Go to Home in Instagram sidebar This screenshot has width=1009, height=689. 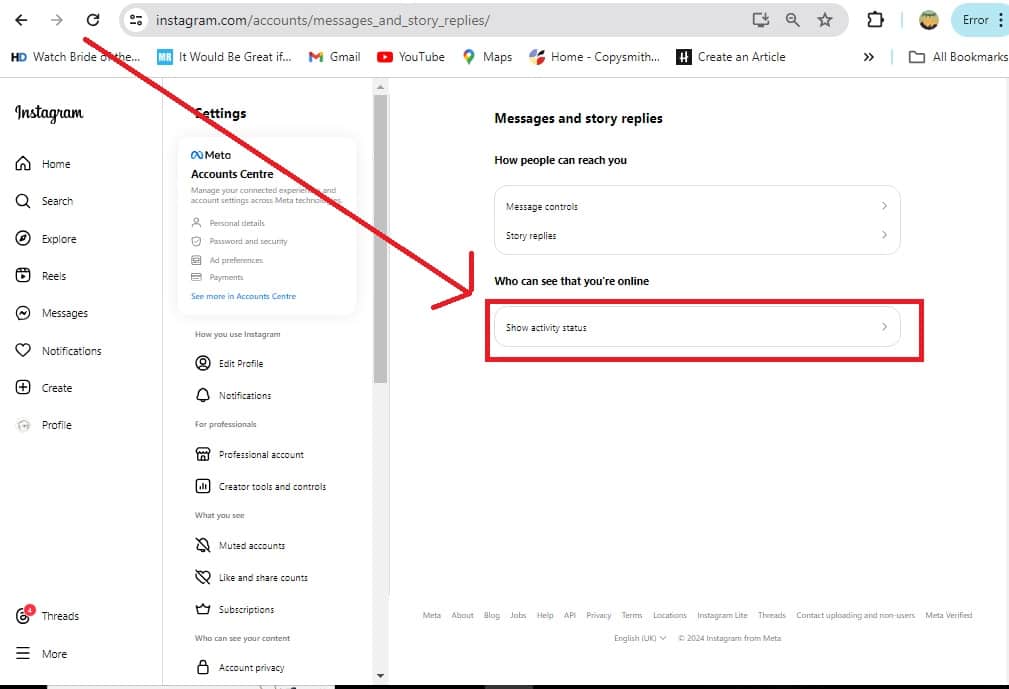(42, 163)
